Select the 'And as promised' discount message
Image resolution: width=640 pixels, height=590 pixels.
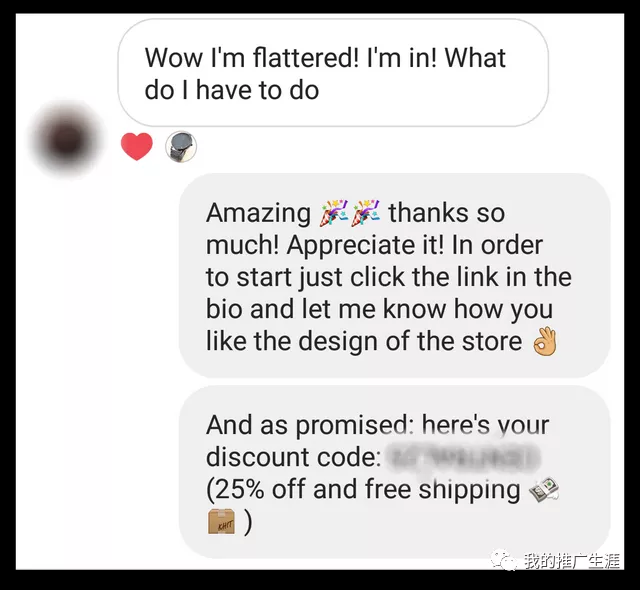point(395,472)
